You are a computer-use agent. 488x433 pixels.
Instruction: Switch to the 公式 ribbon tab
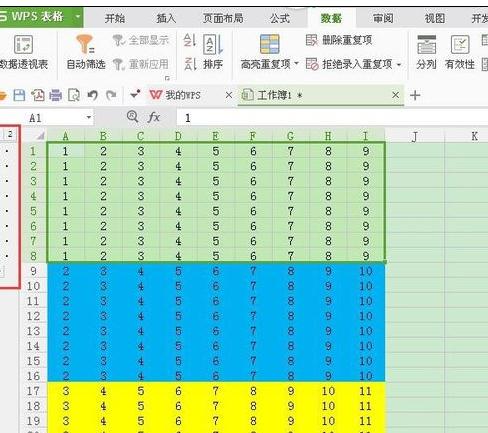tap(279, 18)
